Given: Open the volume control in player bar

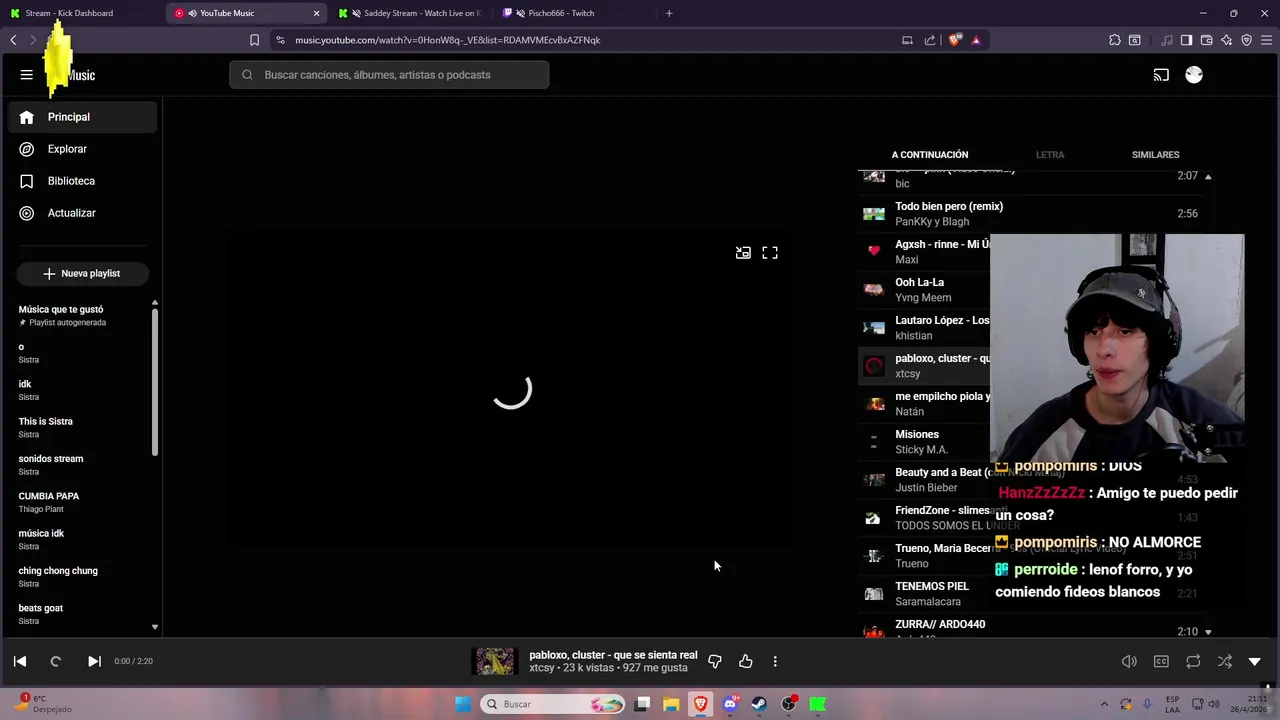Looking at the screenshot, I should pyautogui.click(x=1129, y=661).
